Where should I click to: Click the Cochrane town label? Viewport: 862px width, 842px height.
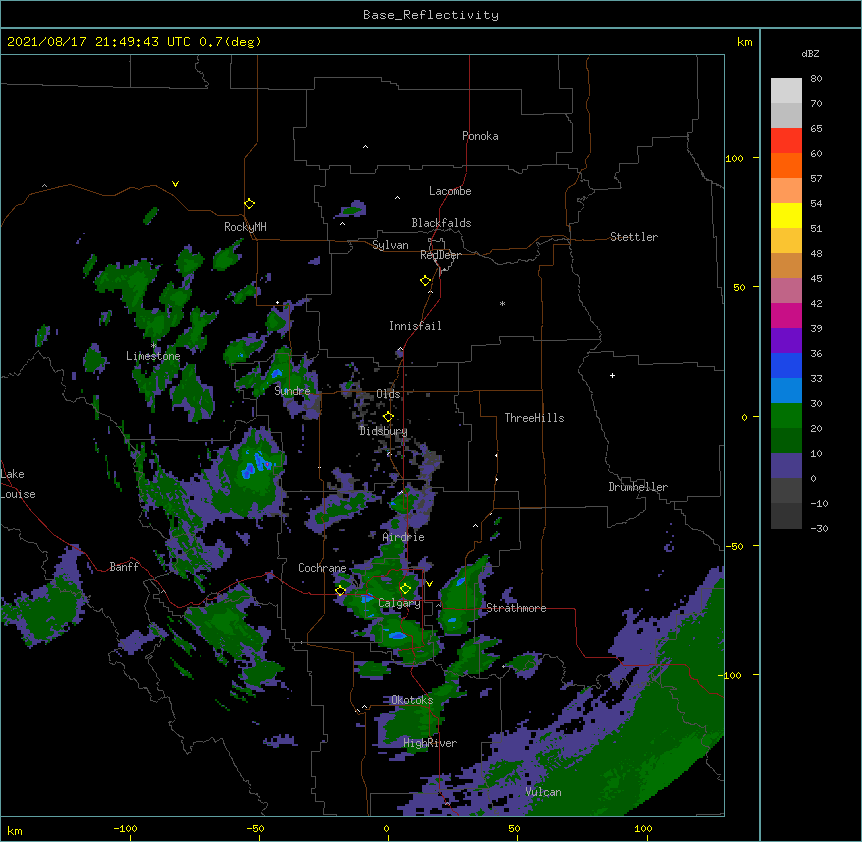pyautogui.click(x=322, y=568)
